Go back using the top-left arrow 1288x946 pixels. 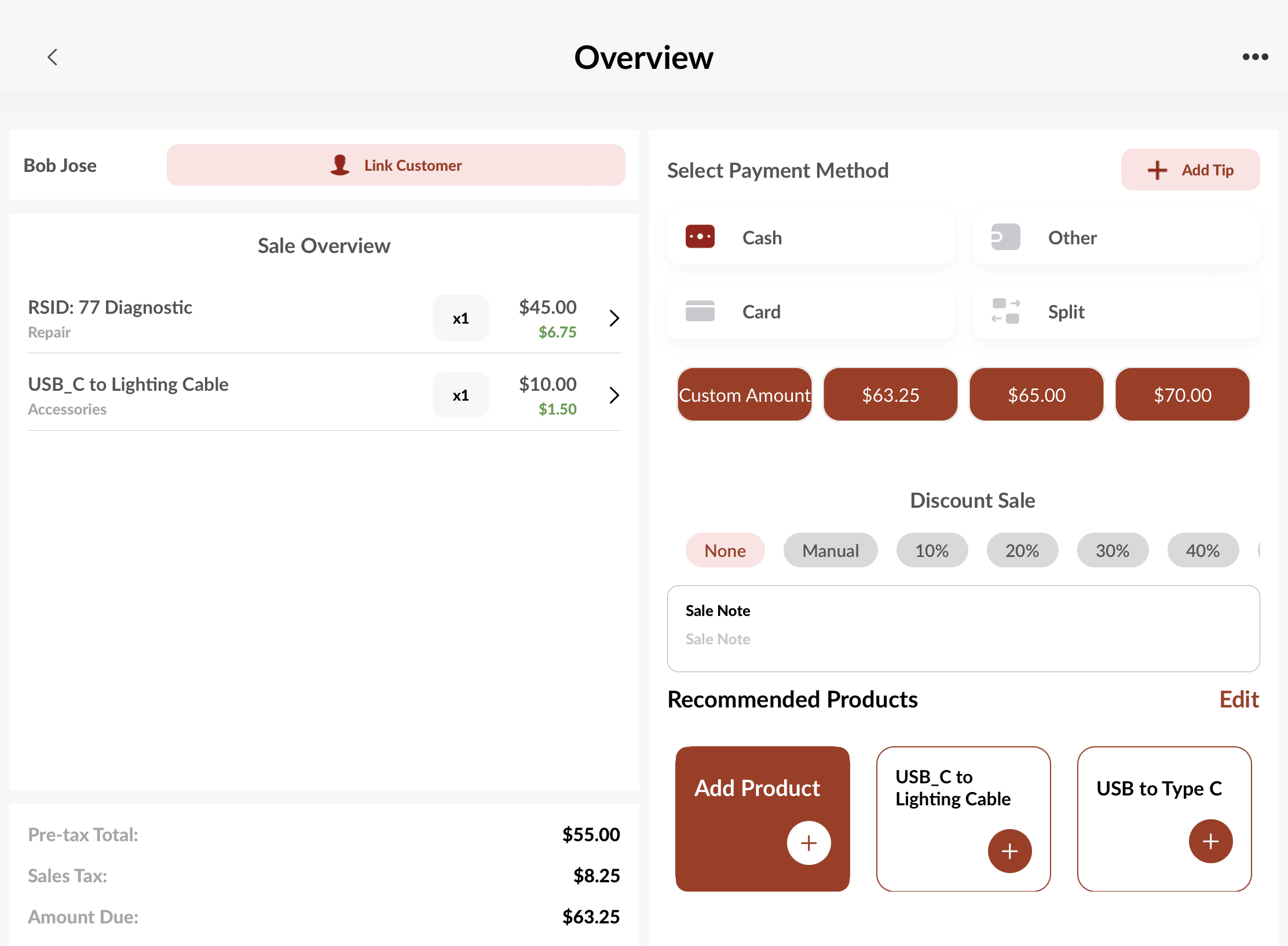(53, 57)
